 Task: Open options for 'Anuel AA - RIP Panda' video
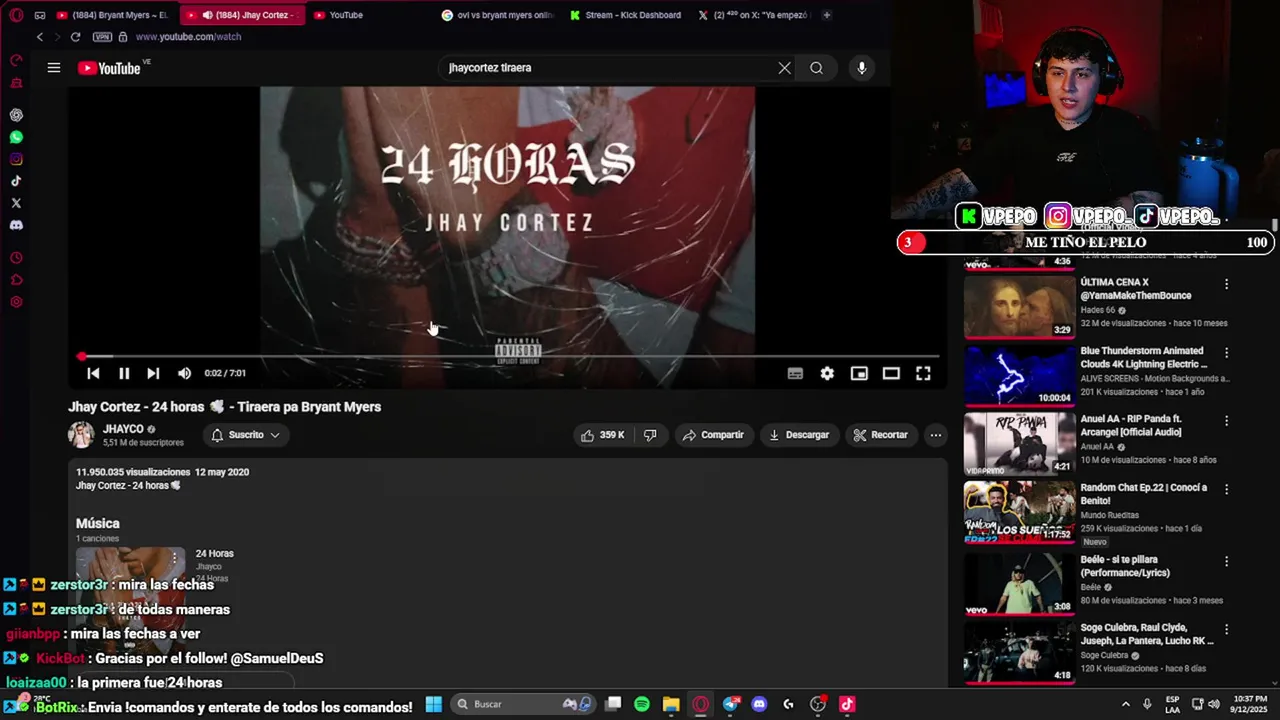(1226, 421)
